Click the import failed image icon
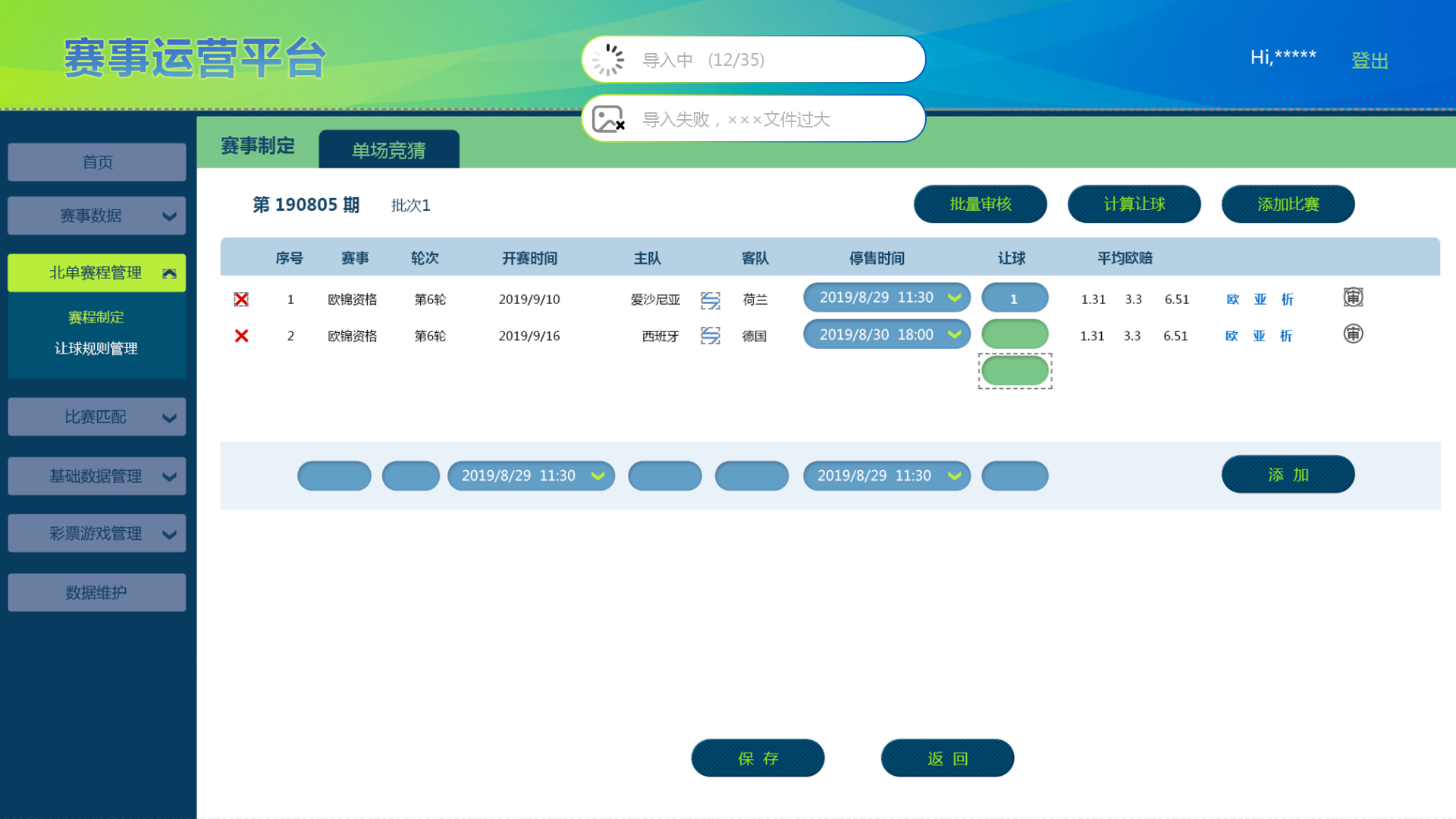Screen dimensions: 1456x819 (x=607, y=119)
